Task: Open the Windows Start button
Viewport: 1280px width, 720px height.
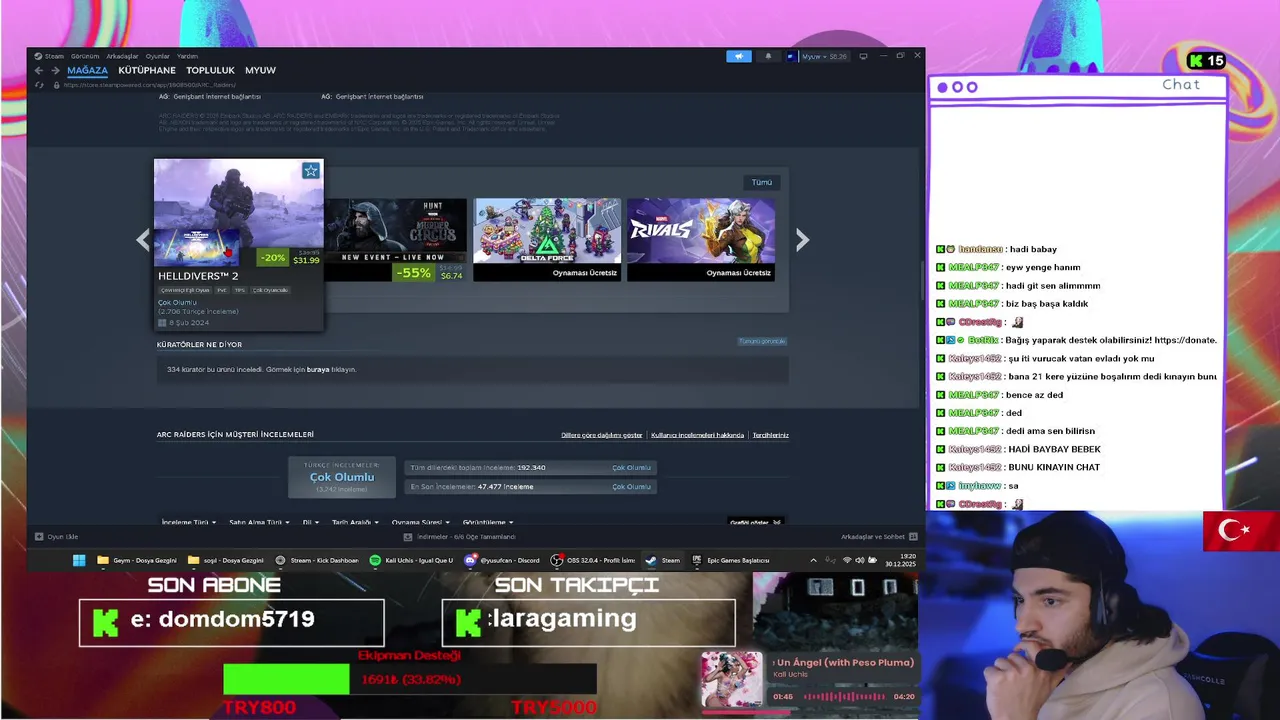Action: 79,560
